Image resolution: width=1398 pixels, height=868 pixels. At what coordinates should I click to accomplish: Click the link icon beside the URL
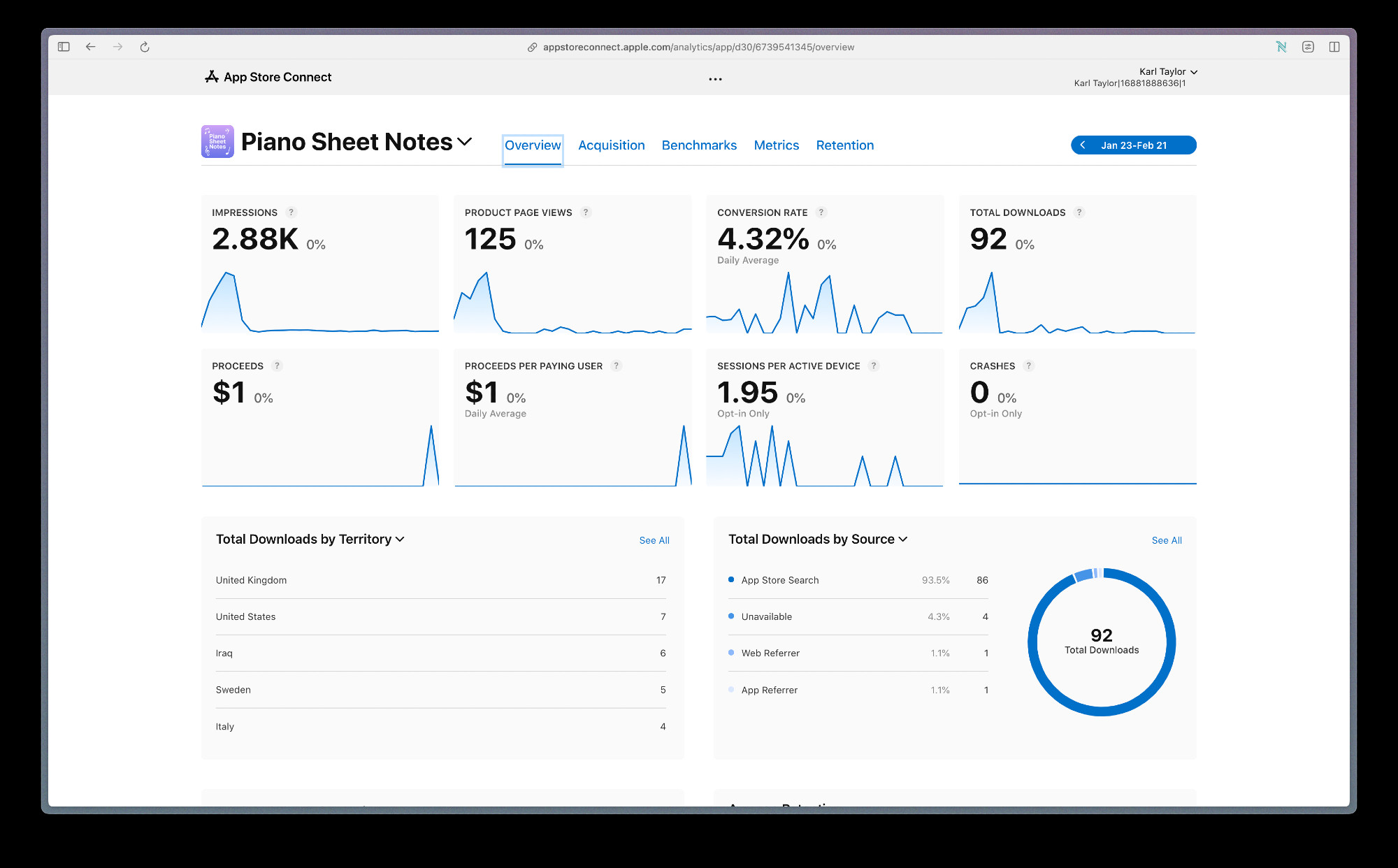click(532, 47)
